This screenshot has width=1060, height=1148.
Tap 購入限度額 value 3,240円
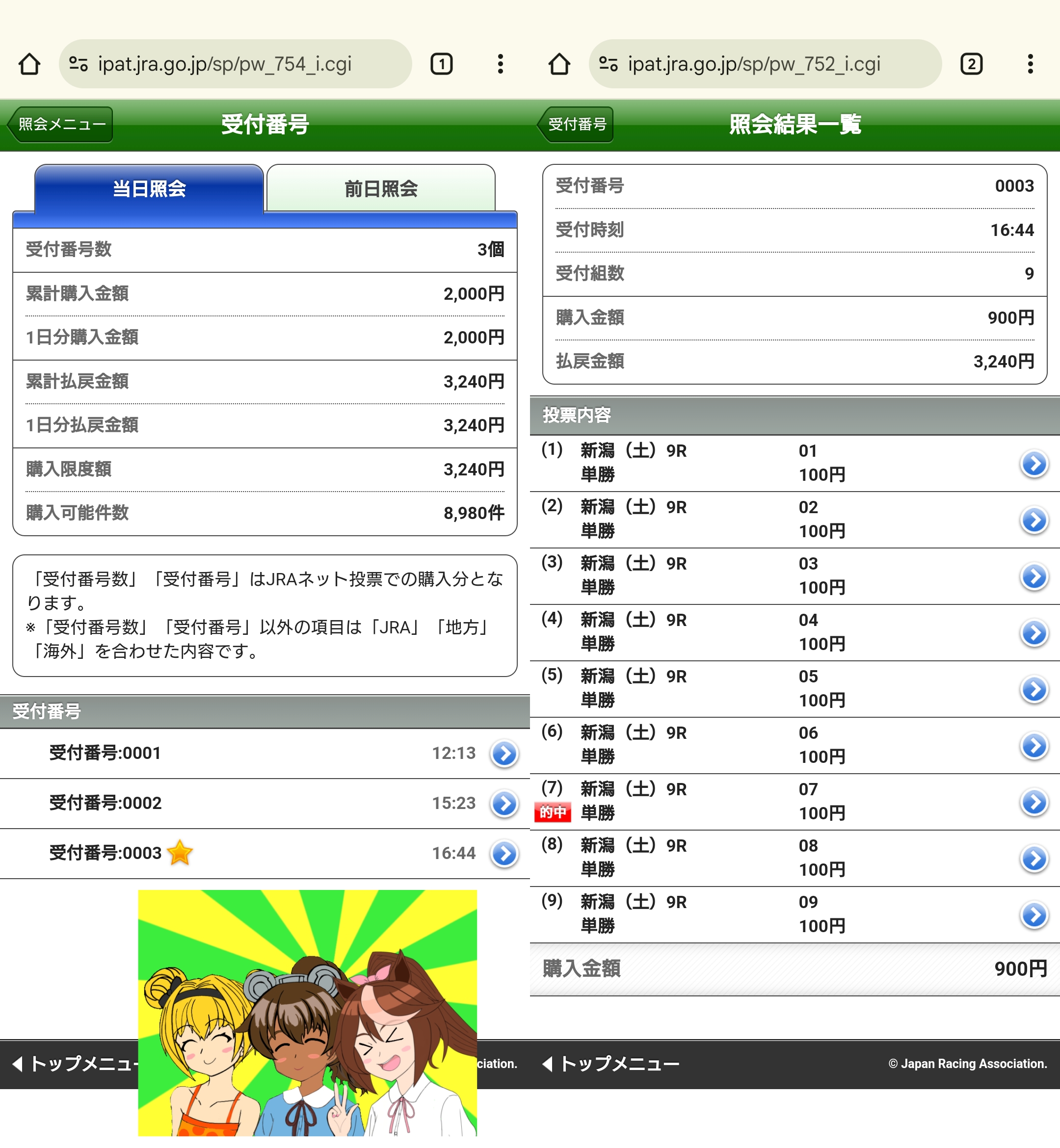(474, 469)
